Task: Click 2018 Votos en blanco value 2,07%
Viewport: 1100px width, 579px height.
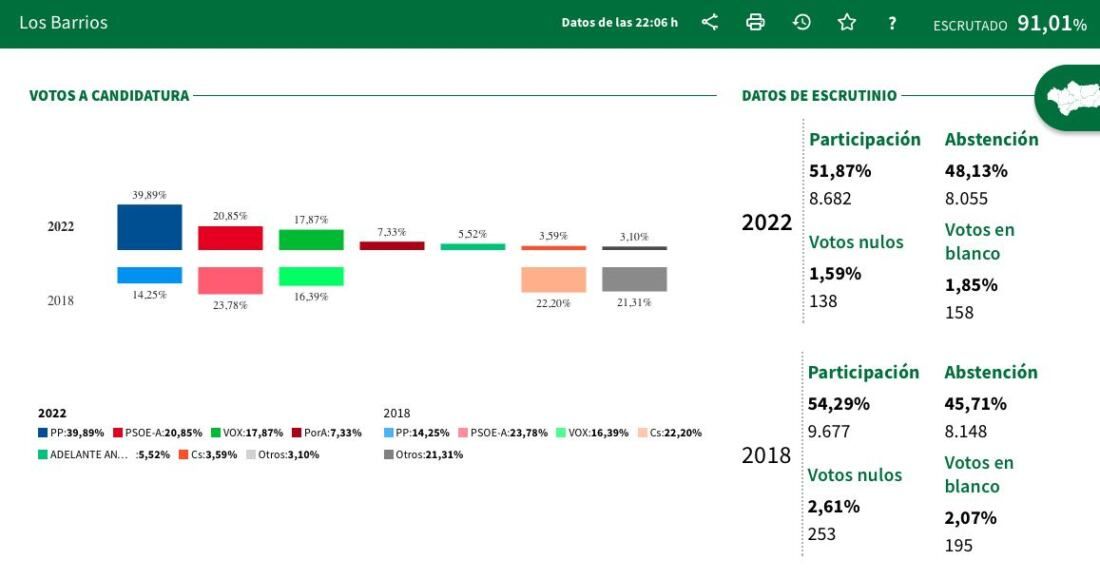Action: click(970, 519)
